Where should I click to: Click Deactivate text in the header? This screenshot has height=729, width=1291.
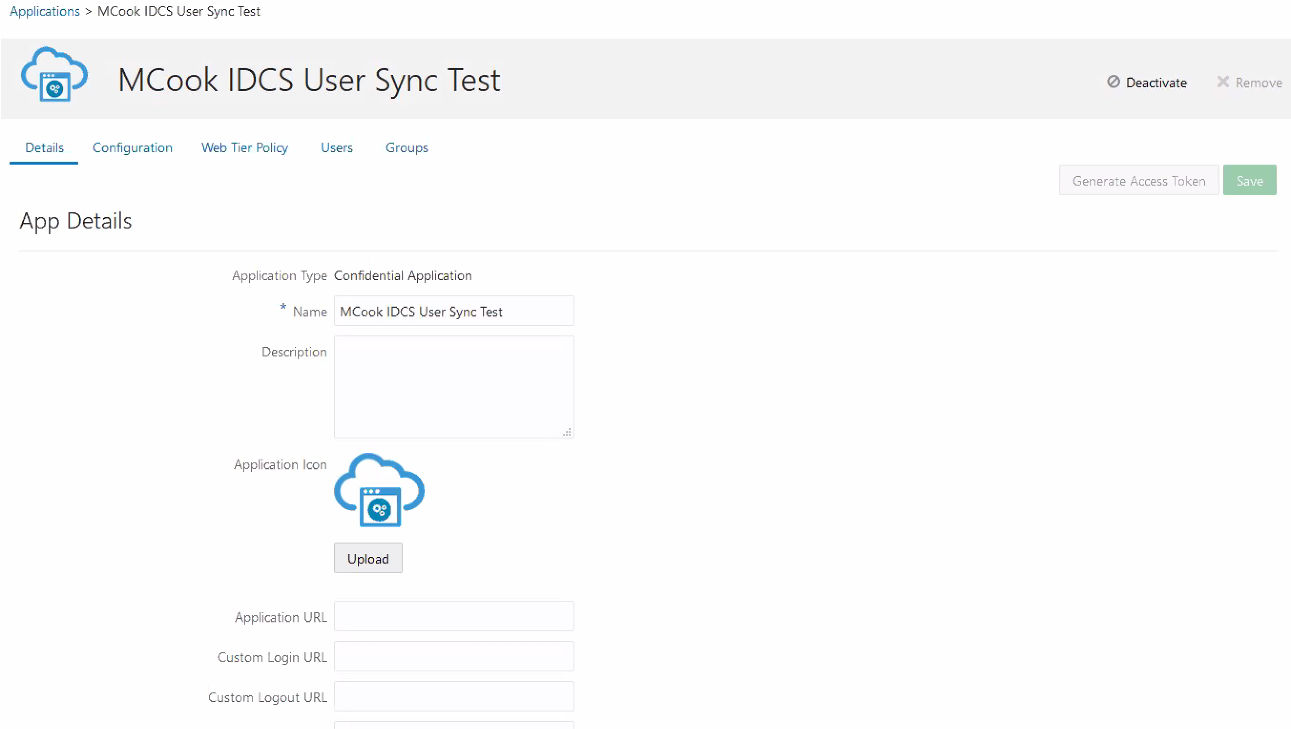point(1156,83)
